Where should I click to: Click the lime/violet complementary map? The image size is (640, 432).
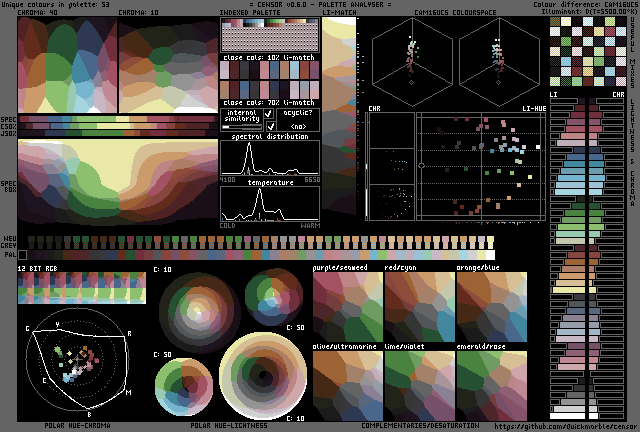pyautogui.click(x=420, y=386)
